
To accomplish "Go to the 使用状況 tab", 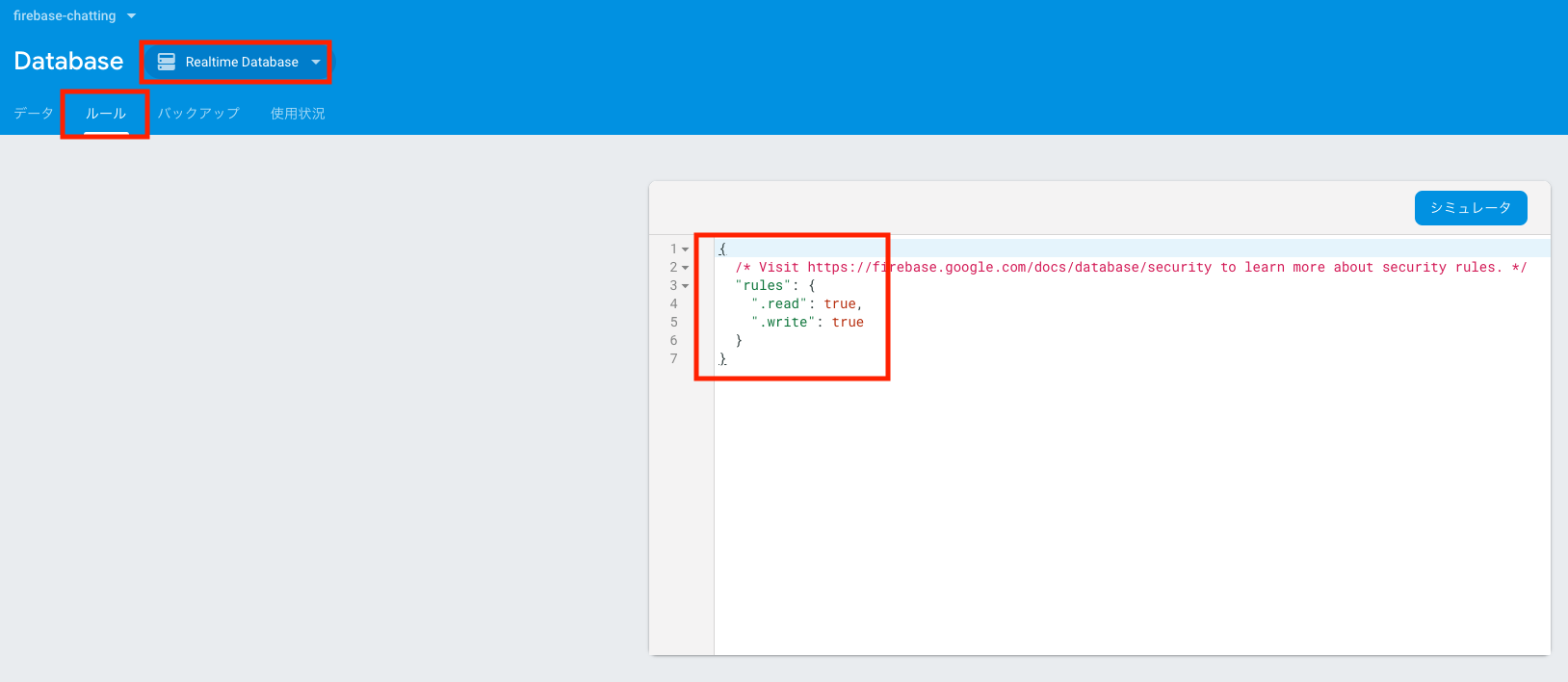I will [298, 113].
